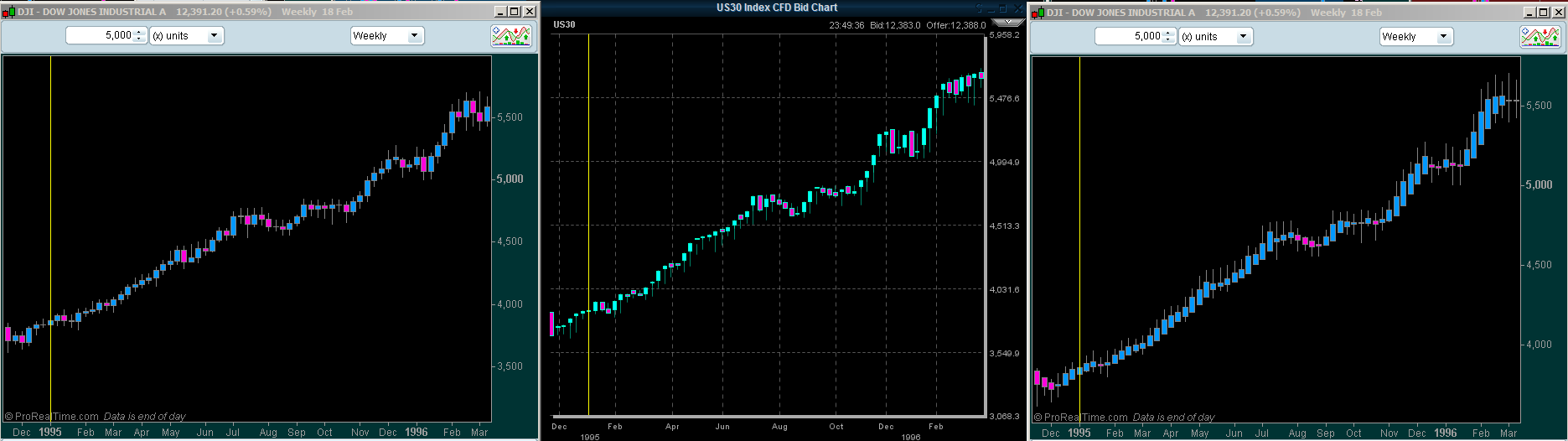
Task: Expand the US30 chart options chevron
Action: click(1008, 22)
